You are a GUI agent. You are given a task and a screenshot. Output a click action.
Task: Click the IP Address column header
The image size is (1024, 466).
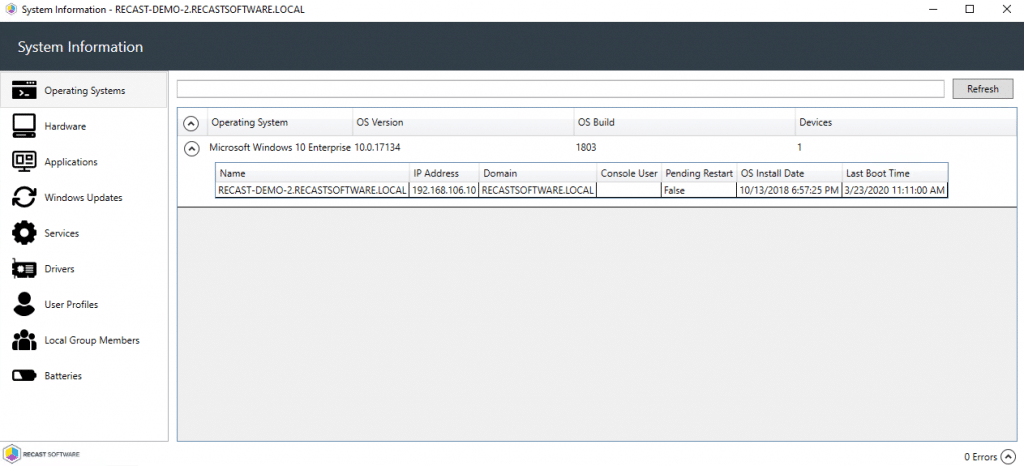point(444,174)
